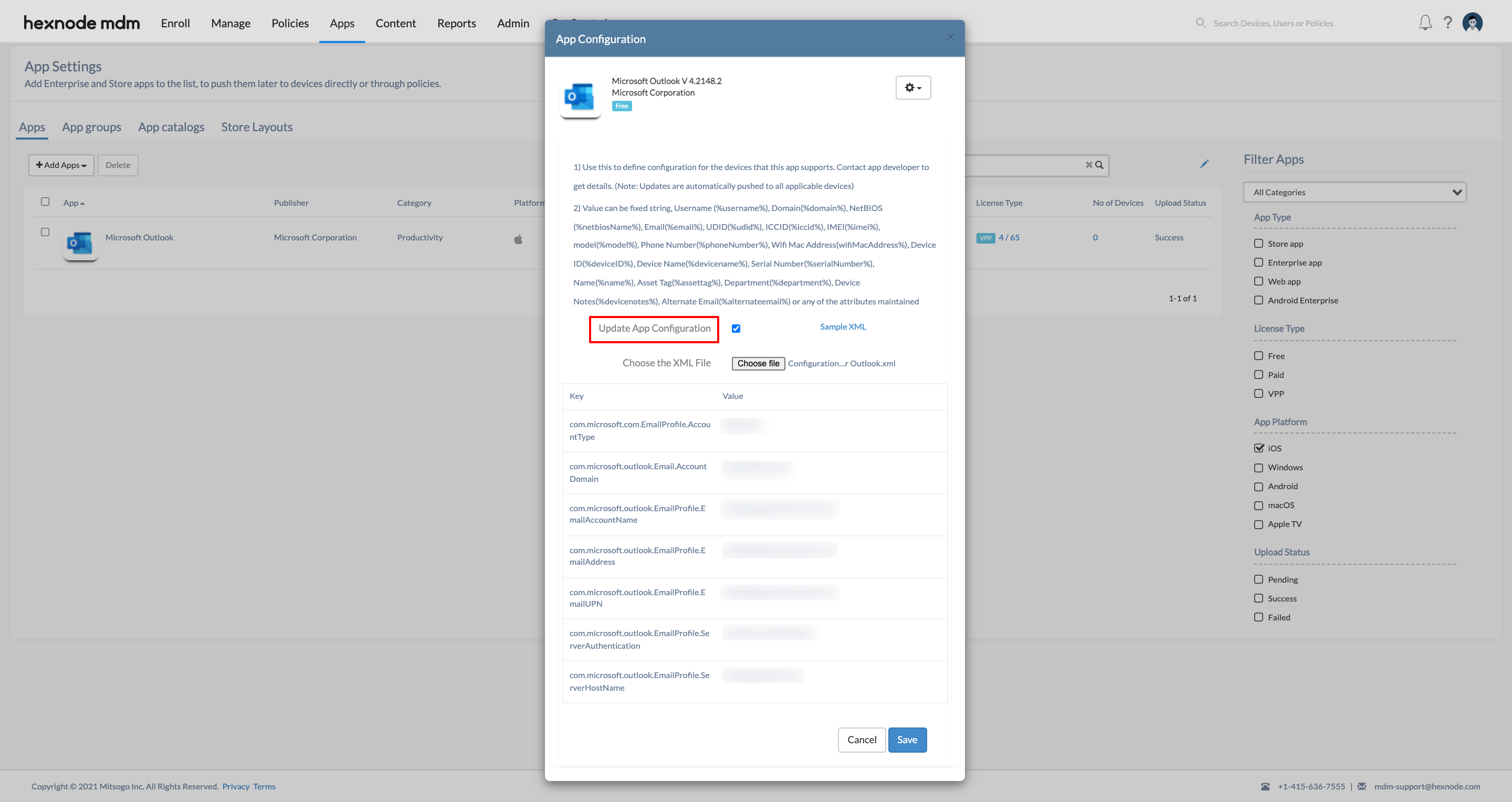Viewport: 1512px width, 802px height.
Task: Open the Reports menu
Action: pos(457,23)
